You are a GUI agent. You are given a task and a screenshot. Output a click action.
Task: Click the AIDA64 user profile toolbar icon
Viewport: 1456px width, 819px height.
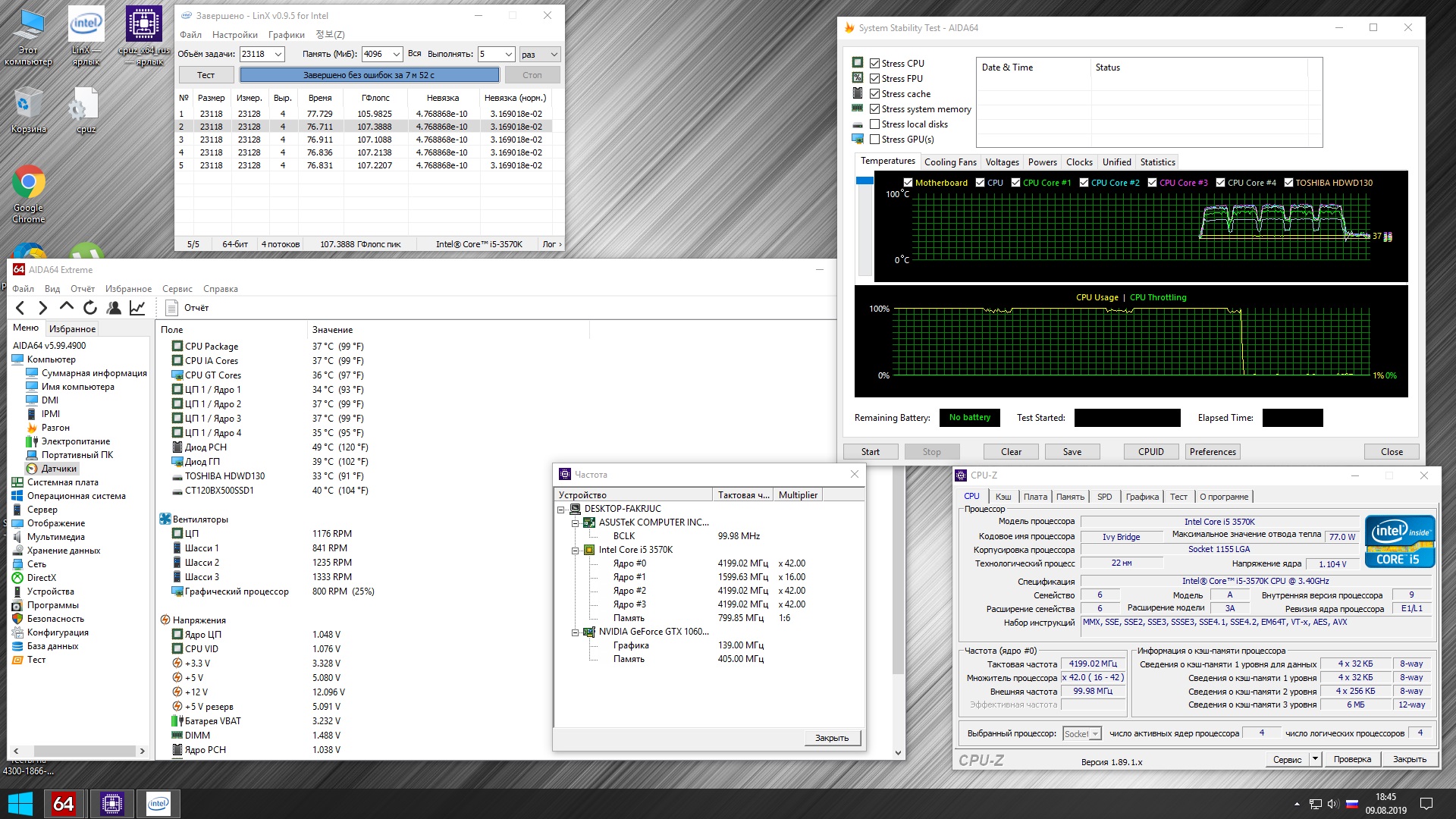pos(114,307)
